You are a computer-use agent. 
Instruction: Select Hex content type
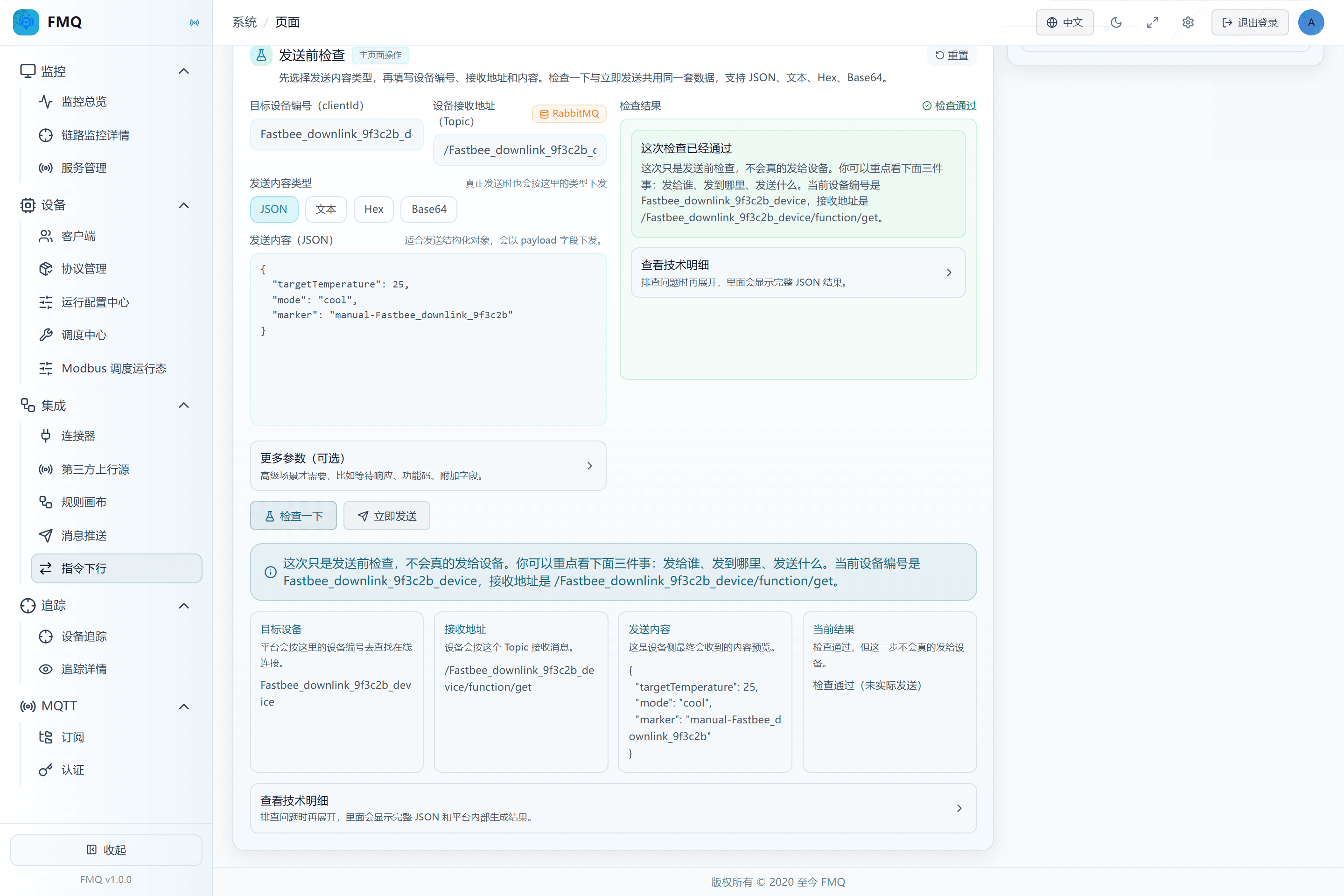coord(374,209)
